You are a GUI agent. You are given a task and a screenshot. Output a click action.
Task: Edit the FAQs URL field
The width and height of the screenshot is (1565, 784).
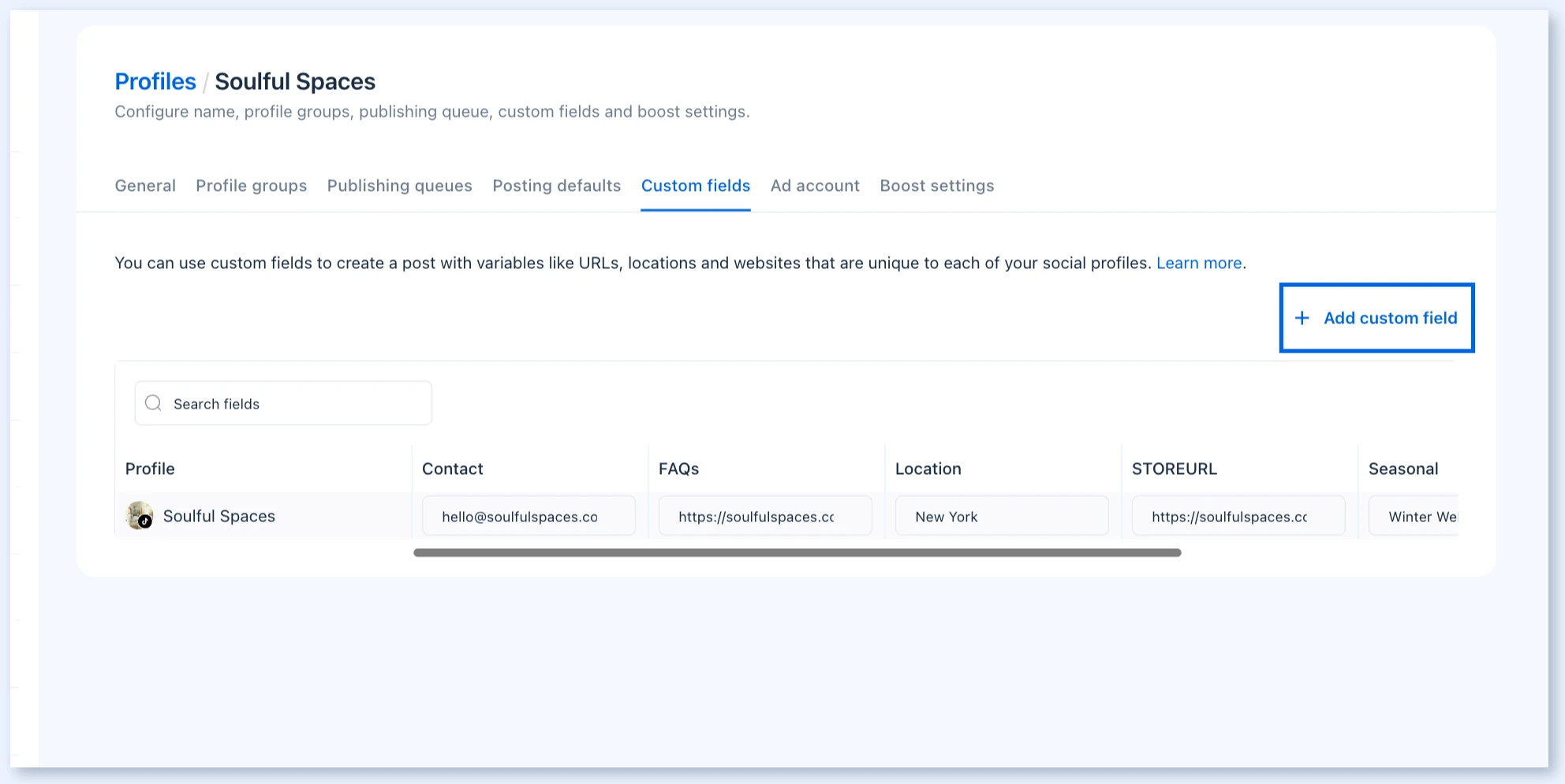[x=765, y=517]
